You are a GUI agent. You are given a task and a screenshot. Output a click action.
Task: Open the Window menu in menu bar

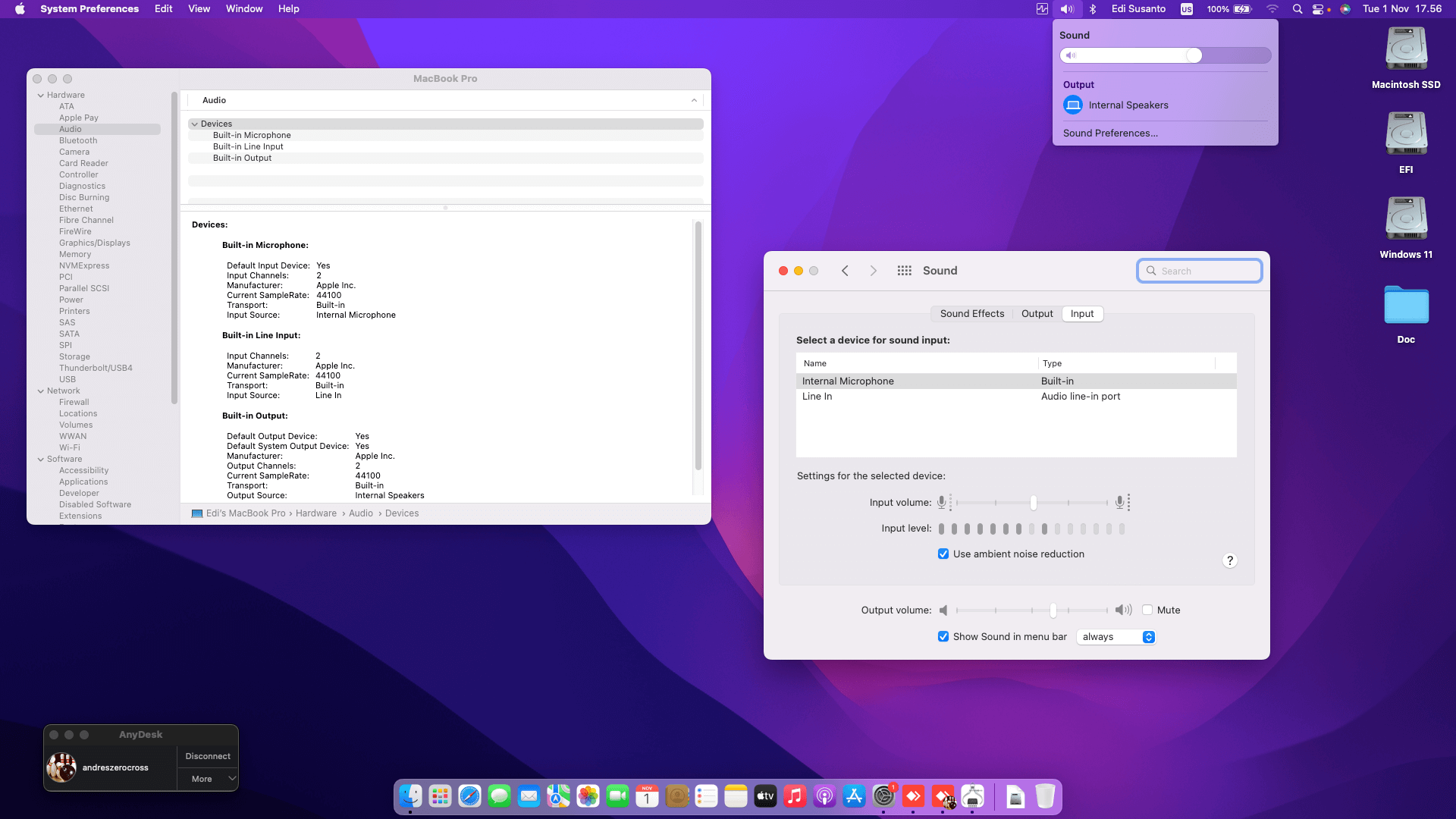click(243, 9)
